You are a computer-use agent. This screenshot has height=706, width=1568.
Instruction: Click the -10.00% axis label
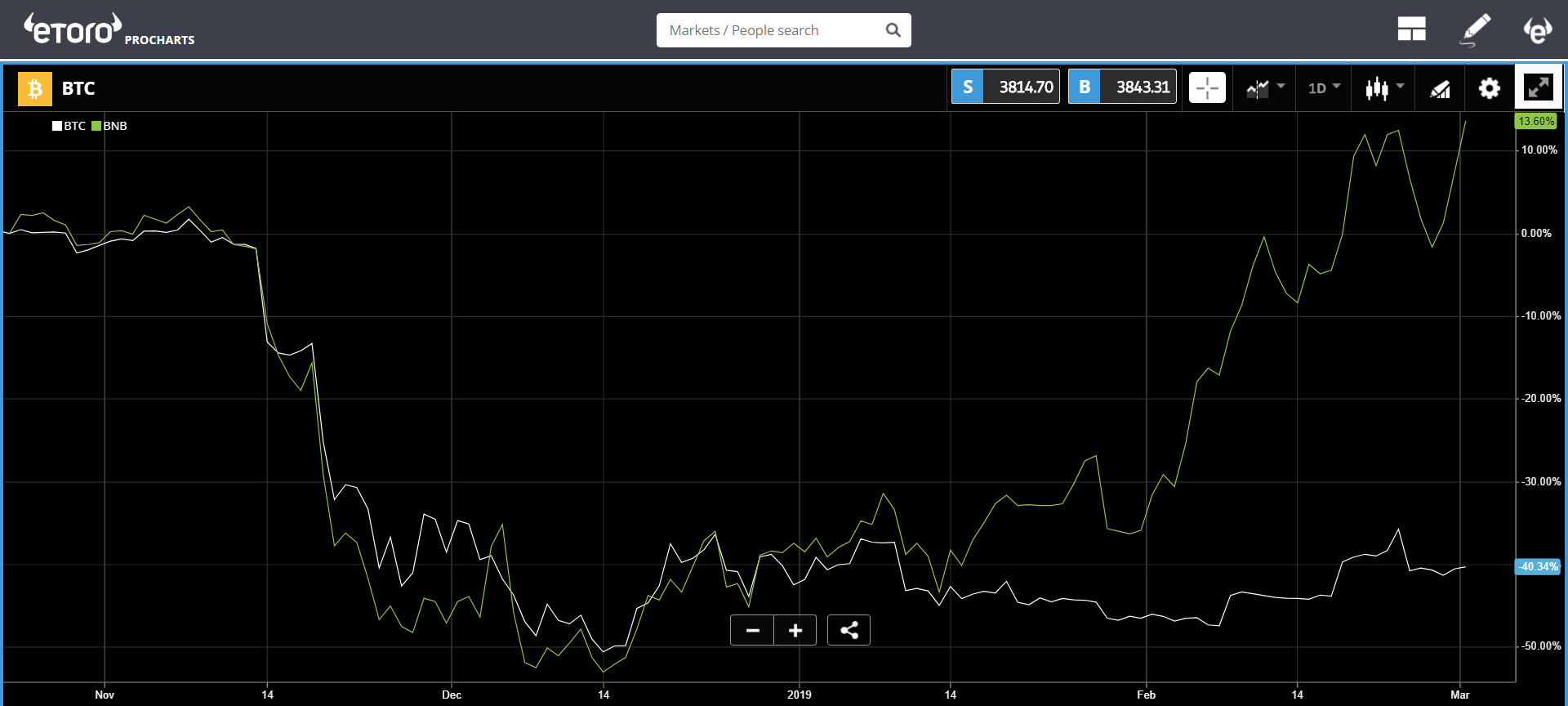pyautogui.click(x=1539, y=316)
